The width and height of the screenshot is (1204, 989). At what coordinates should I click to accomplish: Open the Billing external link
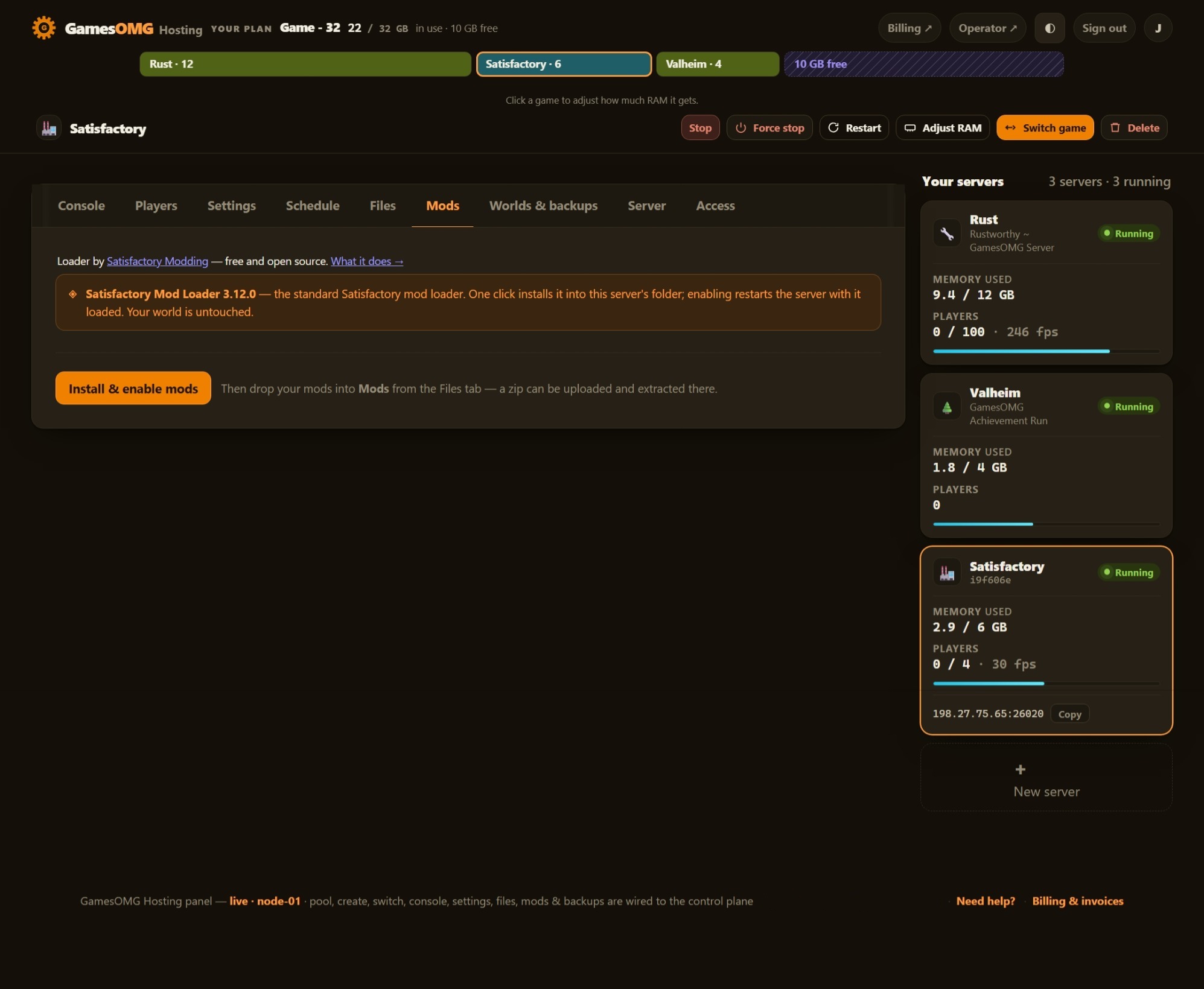(x=909, y=28)
